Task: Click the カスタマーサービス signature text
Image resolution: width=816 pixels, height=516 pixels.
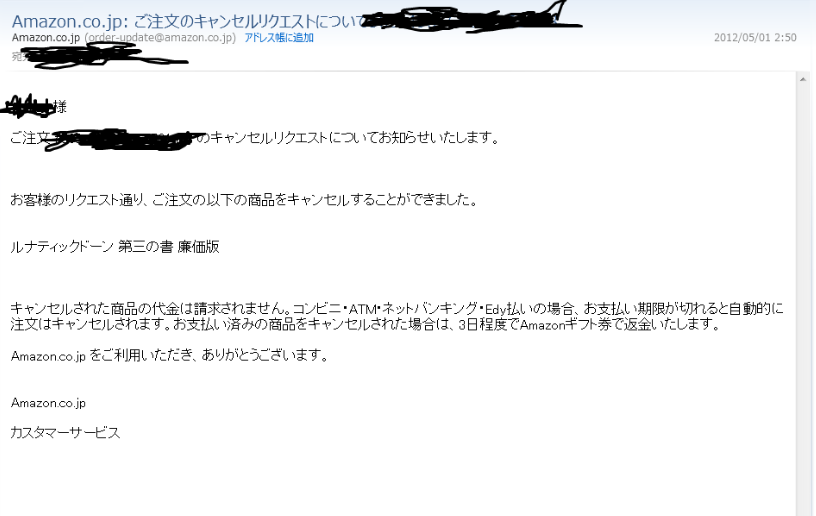Action: click(66, 433)
